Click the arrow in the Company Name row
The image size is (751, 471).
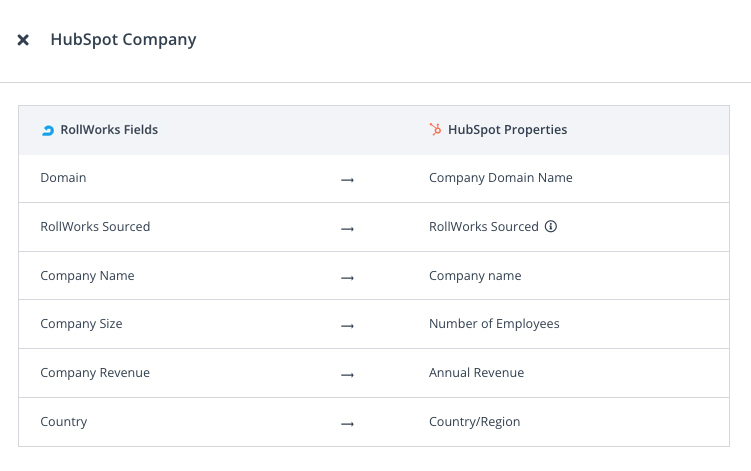tap(347, 277)
